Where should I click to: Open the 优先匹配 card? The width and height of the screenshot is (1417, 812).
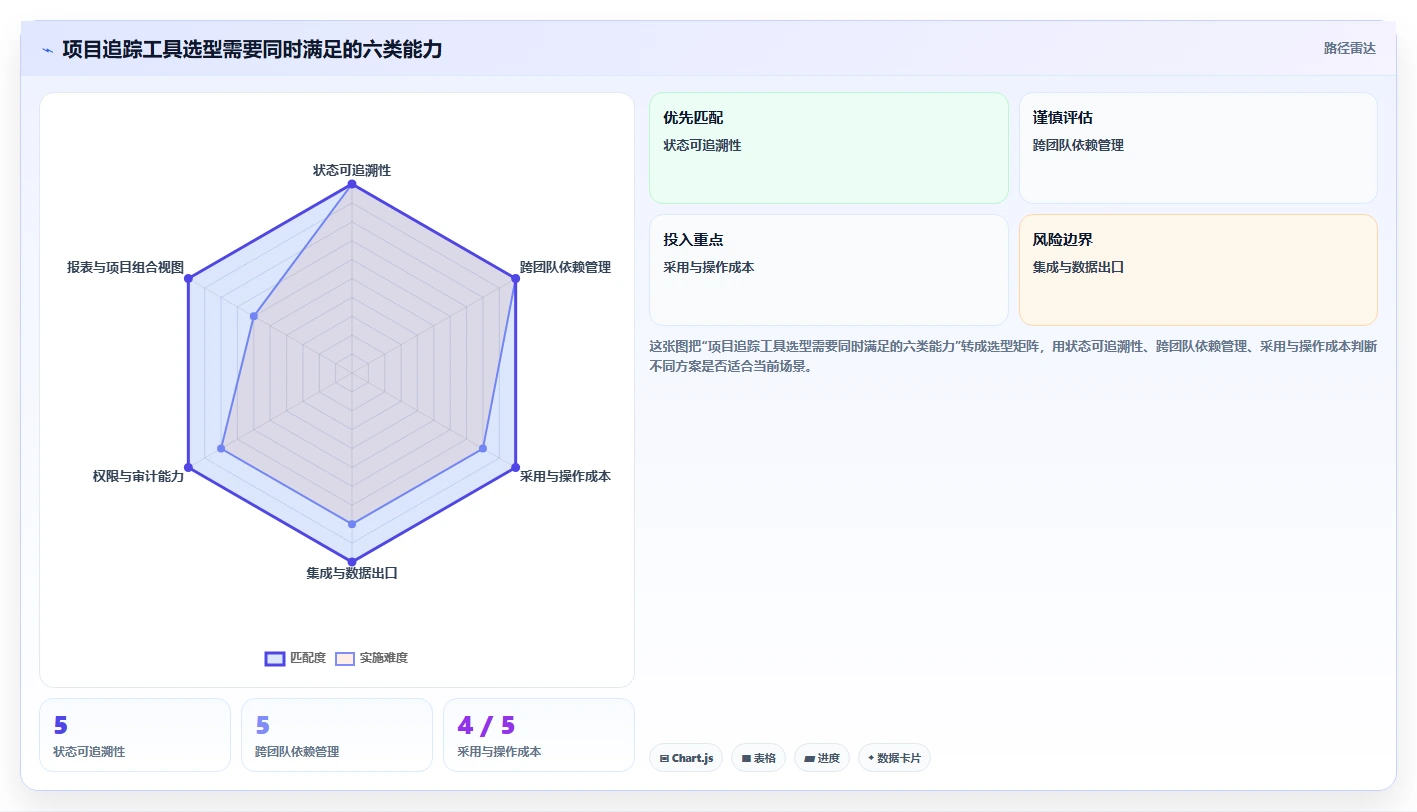click(x=829, y=148)
